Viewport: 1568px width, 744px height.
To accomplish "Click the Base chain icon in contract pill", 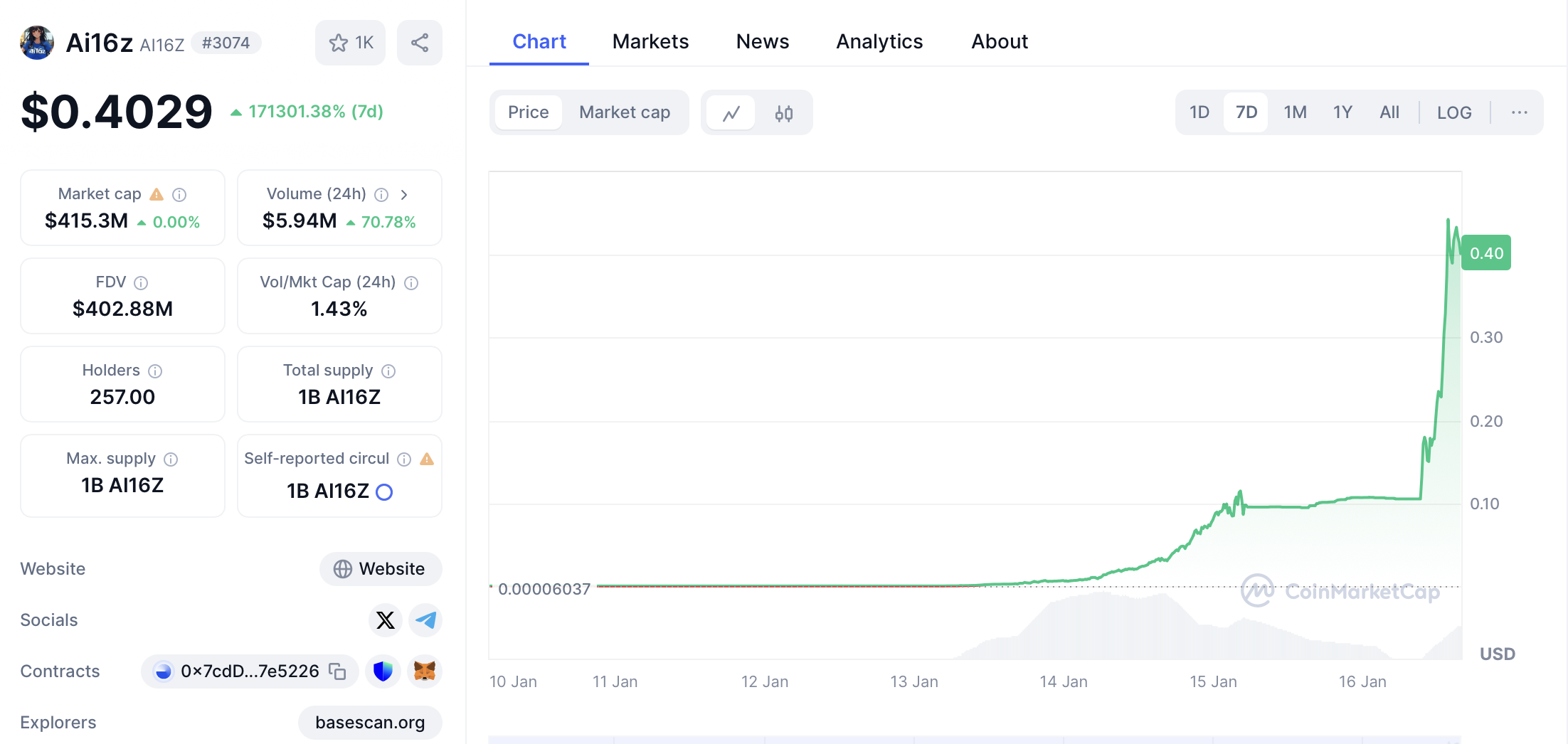I will coord(163,671).
